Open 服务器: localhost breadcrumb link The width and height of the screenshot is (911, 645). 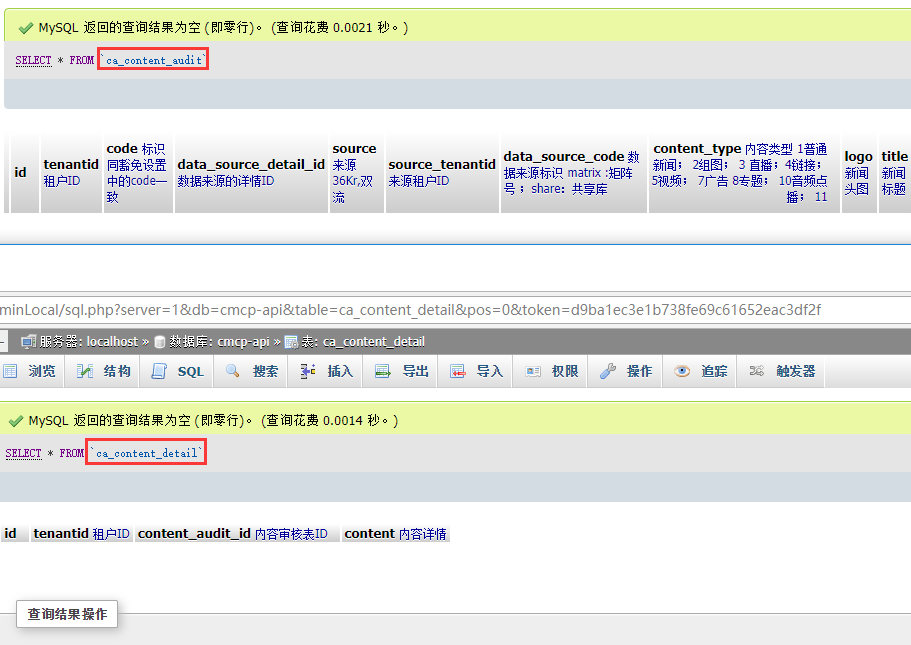tap(89, 342)
